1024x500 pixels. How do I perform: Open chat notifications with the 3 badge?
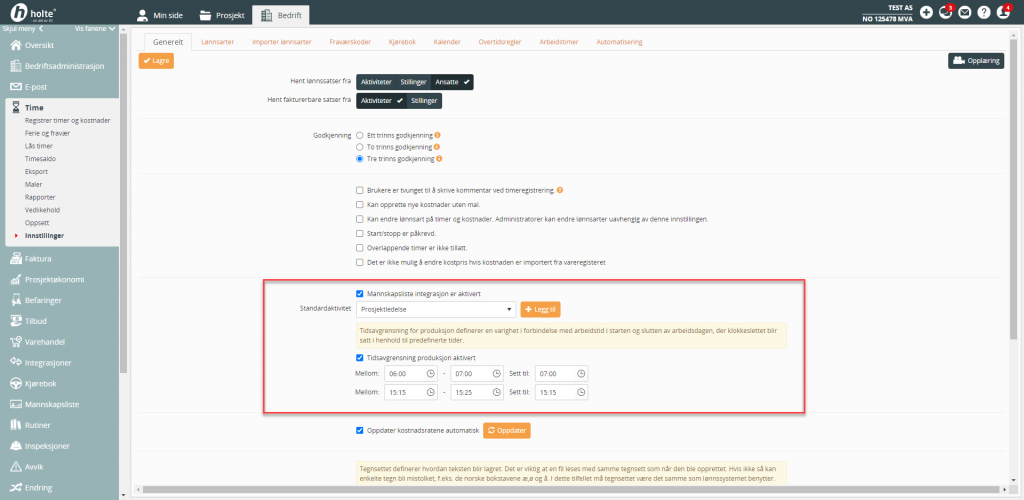(945, 13)
